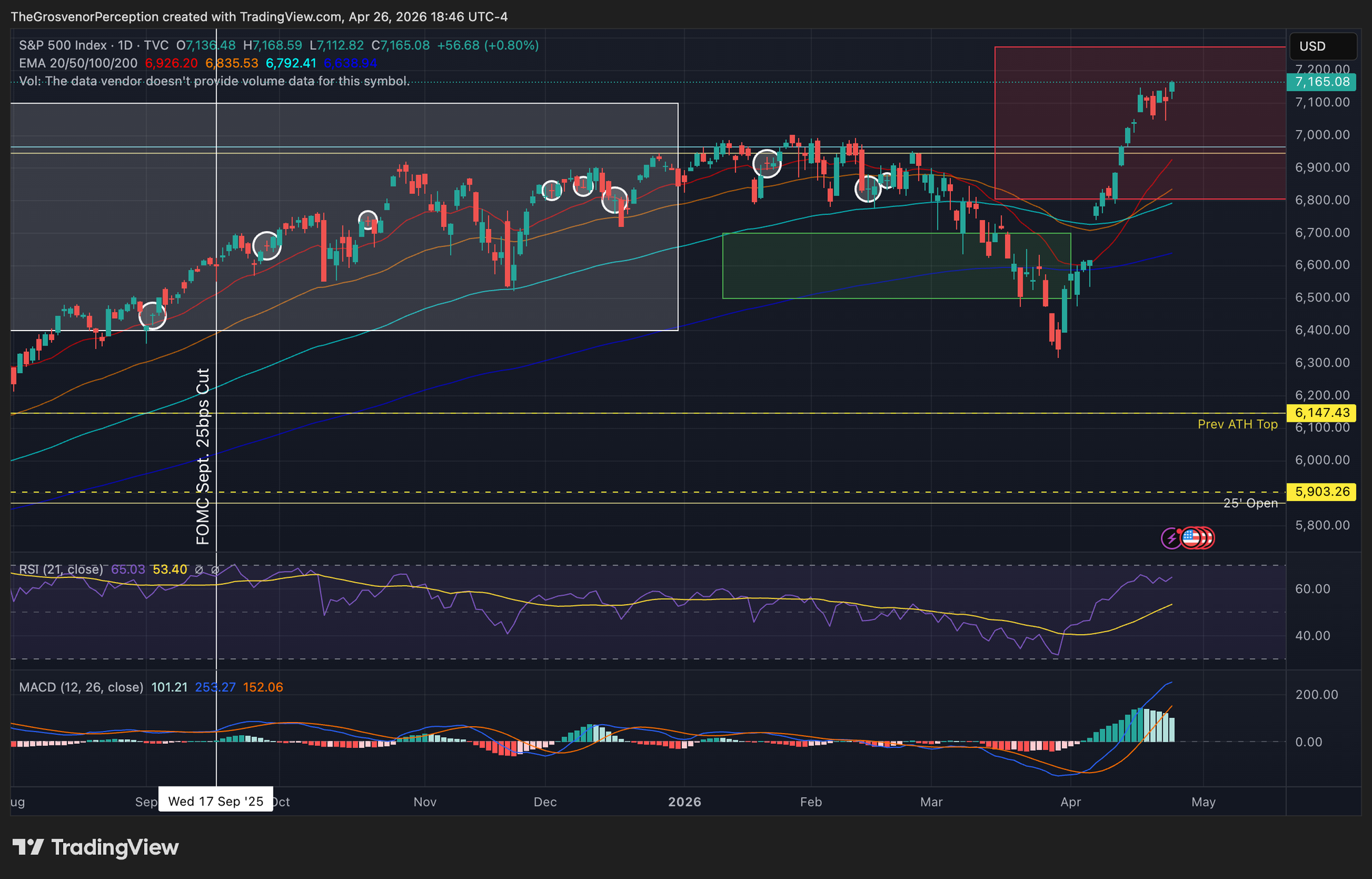
Task: Click the orange MACD value 152.06
Action: [263, 687]
